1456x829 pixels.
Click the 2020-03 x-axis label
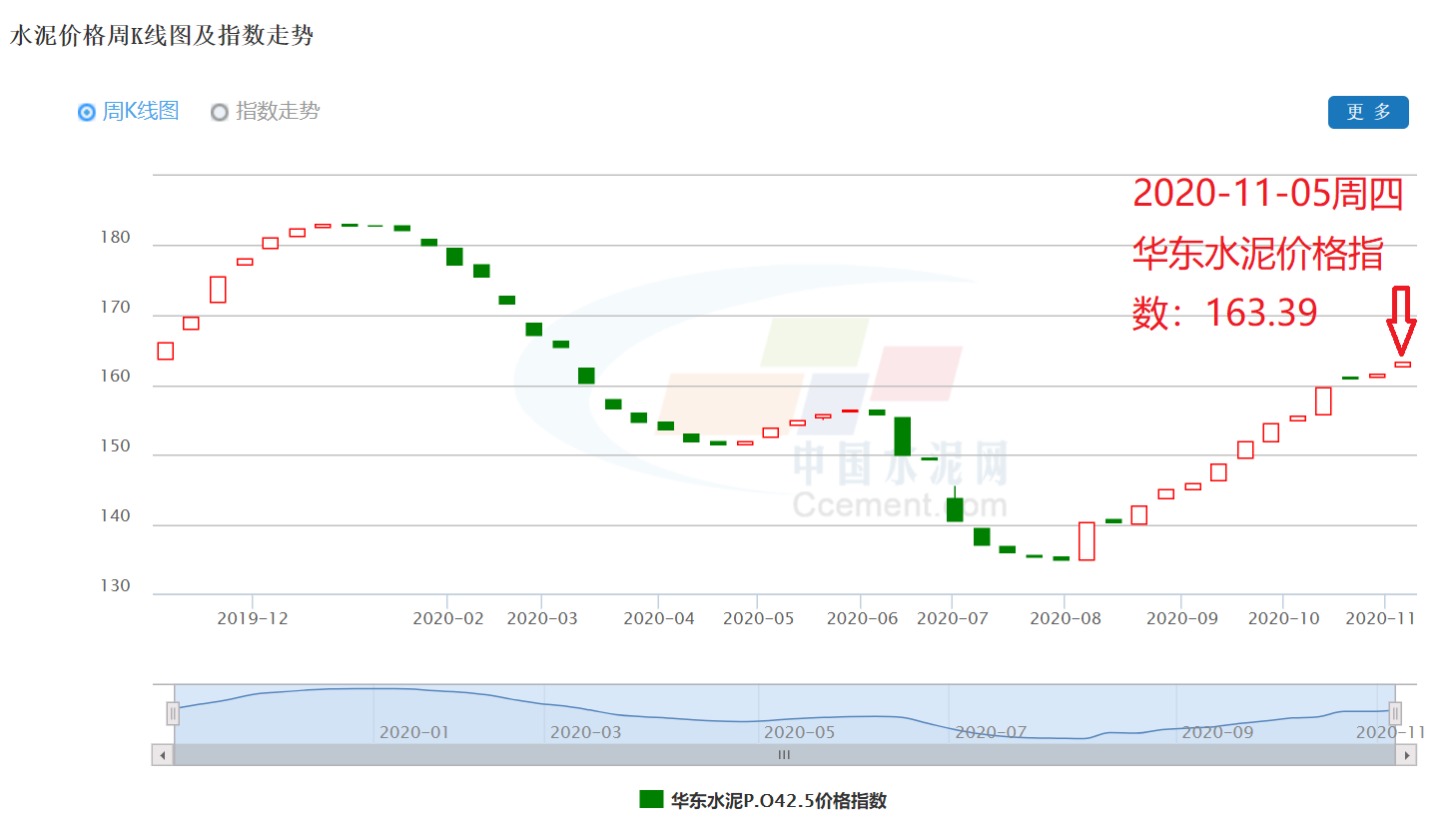pyautogui.click(x=542, y=618)
